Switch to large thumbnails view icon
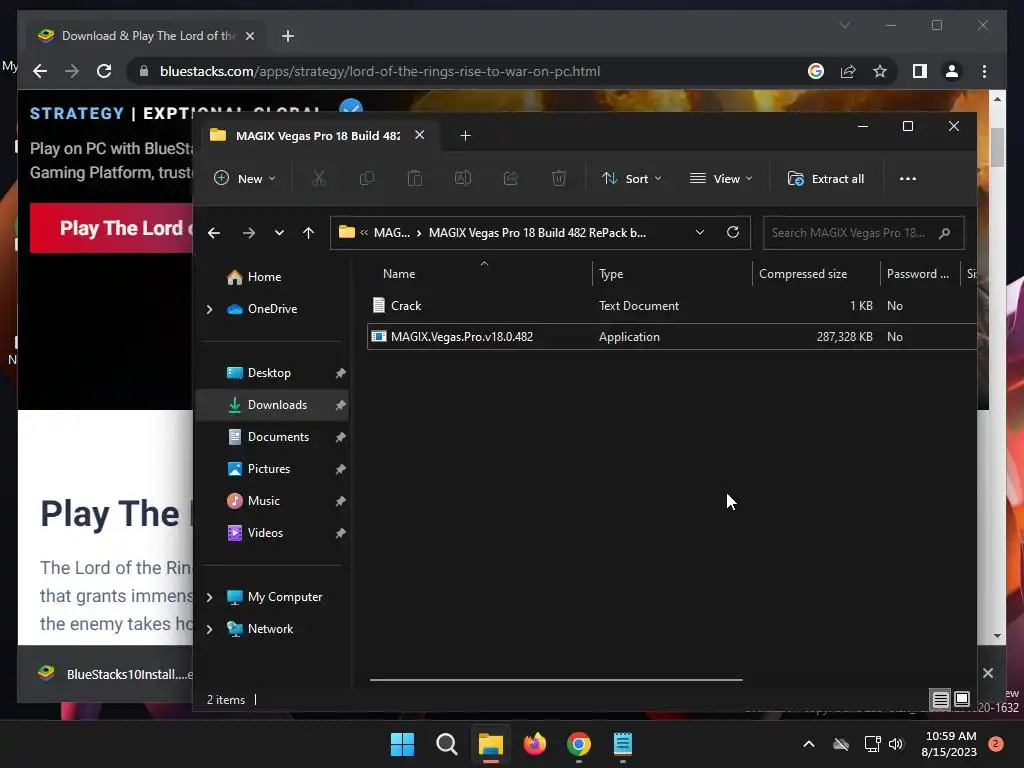Viewport: 1024px width, 768px height. tap(962, 699)
